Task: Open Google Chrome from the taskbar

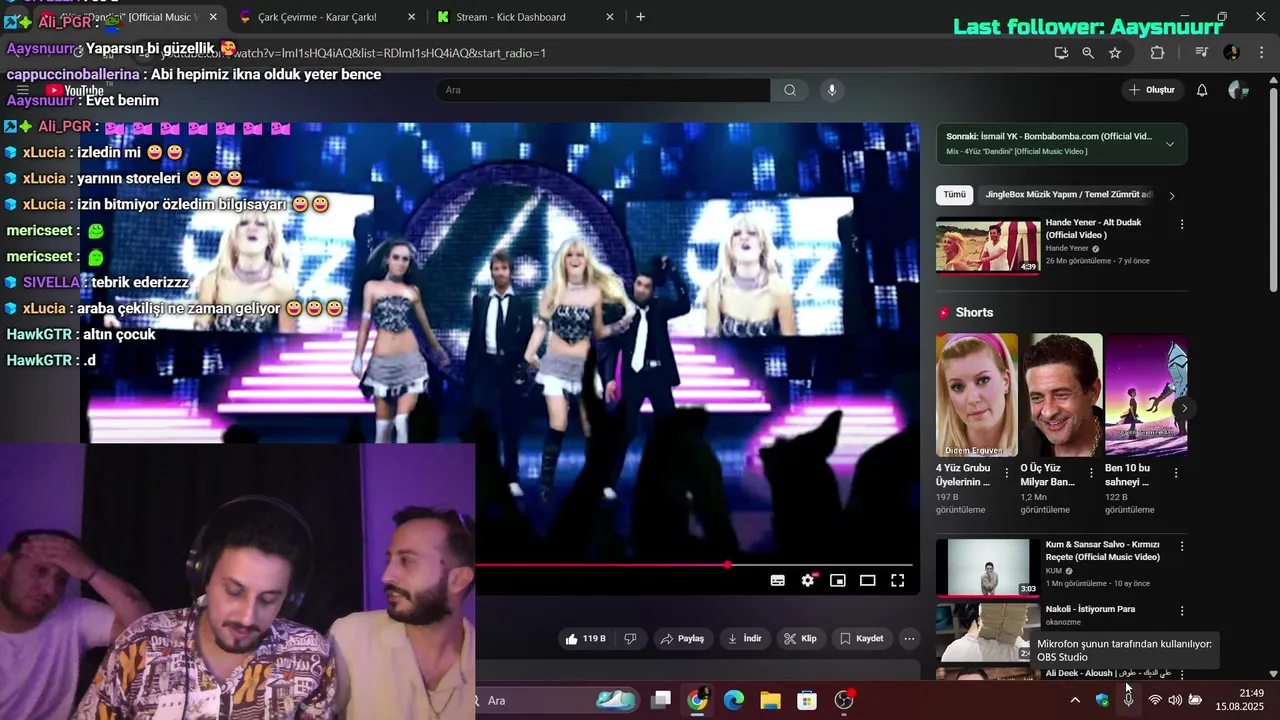Action: point(697,700)
